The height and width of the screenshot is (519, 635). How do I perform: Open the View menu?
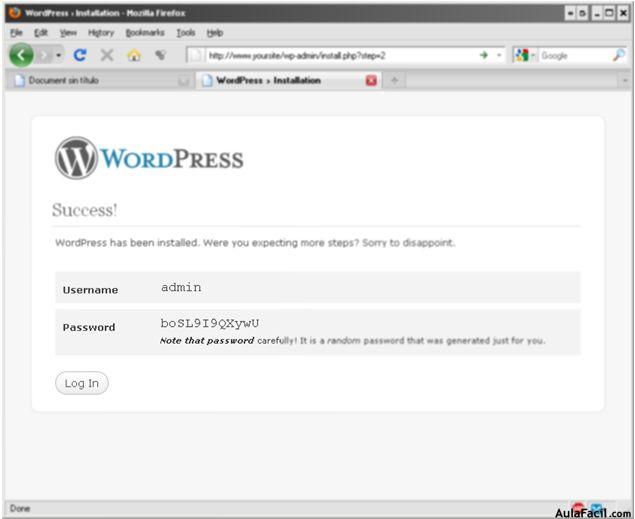tap(68, 33)
